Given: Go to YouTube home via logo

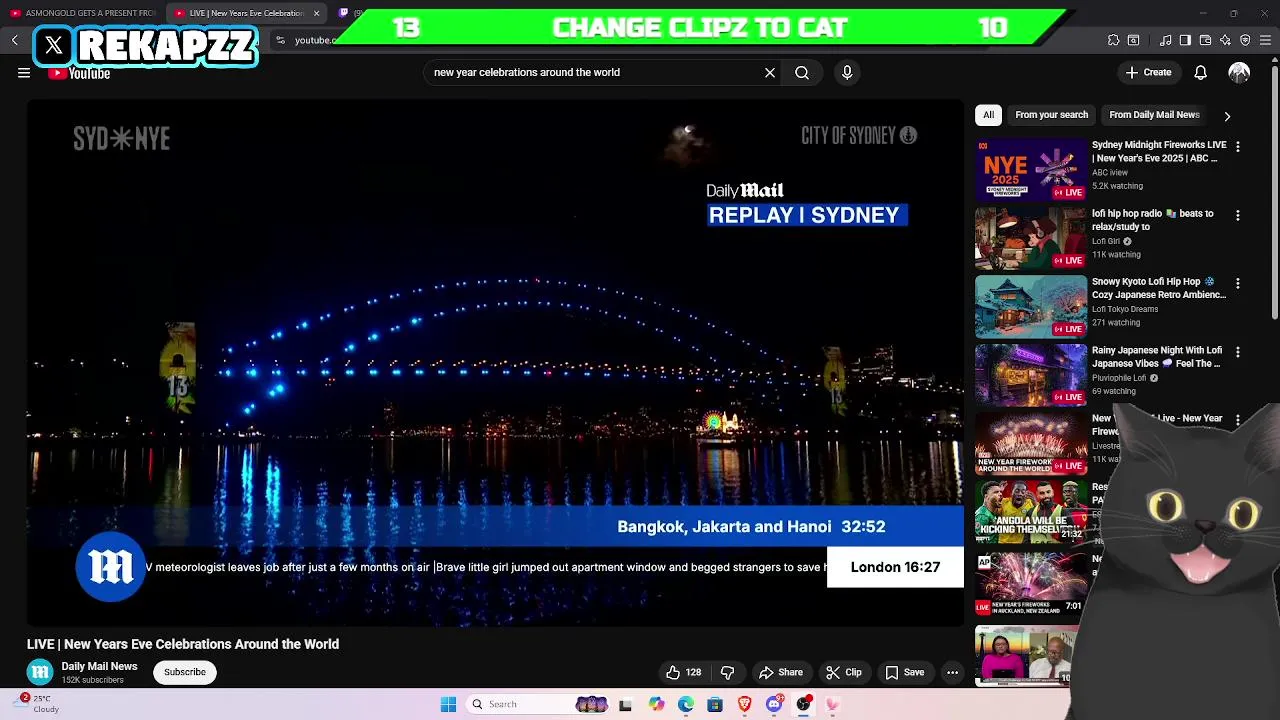Looking at the screenshot, I should (80, 73).
